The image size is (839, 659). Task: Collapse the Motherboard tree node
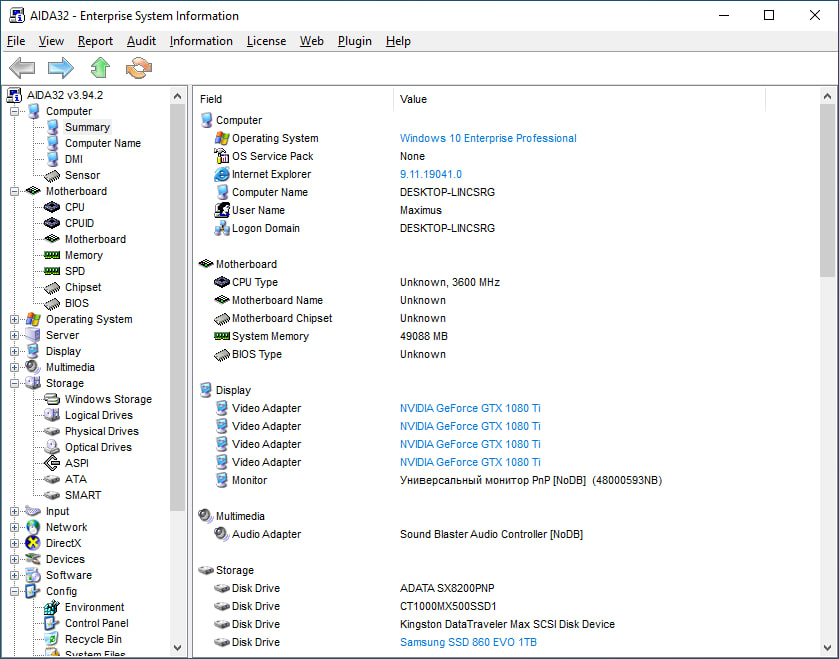14,191
